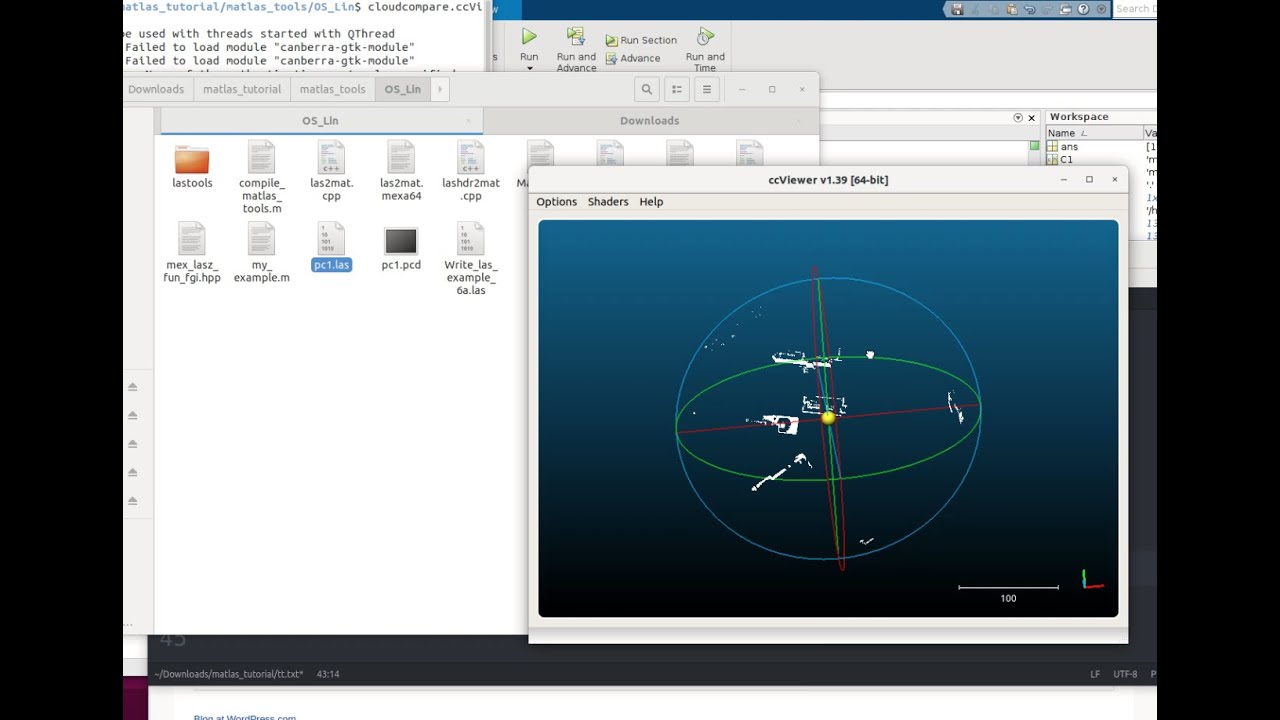Viewport: 1280px width, 720px height.
Task: Expand the quick access toolbar options arrow
Action: click(x=1100, y=9)
